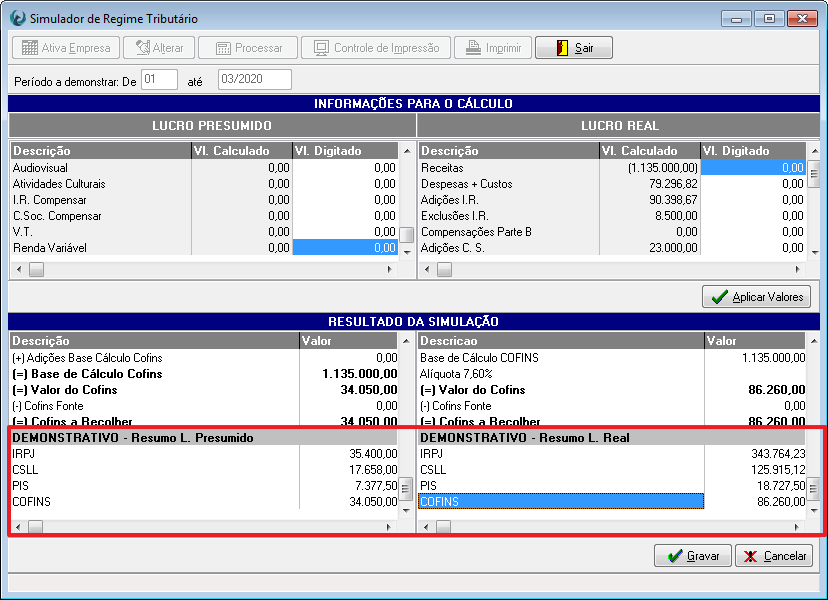Click the 79.296,82 calculated value
The image size is (828, 600).
pos(673,184)
